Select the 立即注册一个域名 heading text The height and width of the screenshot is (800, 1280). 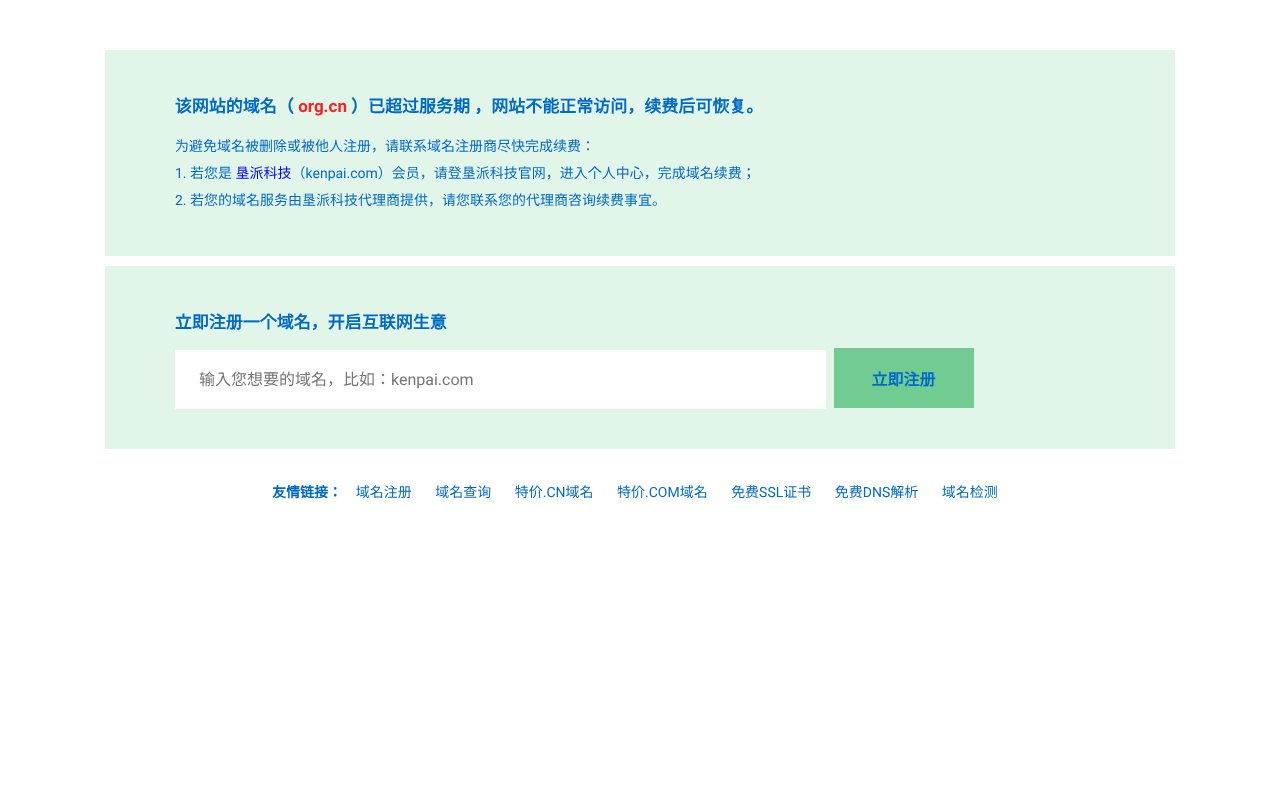[x=311, y=322]
